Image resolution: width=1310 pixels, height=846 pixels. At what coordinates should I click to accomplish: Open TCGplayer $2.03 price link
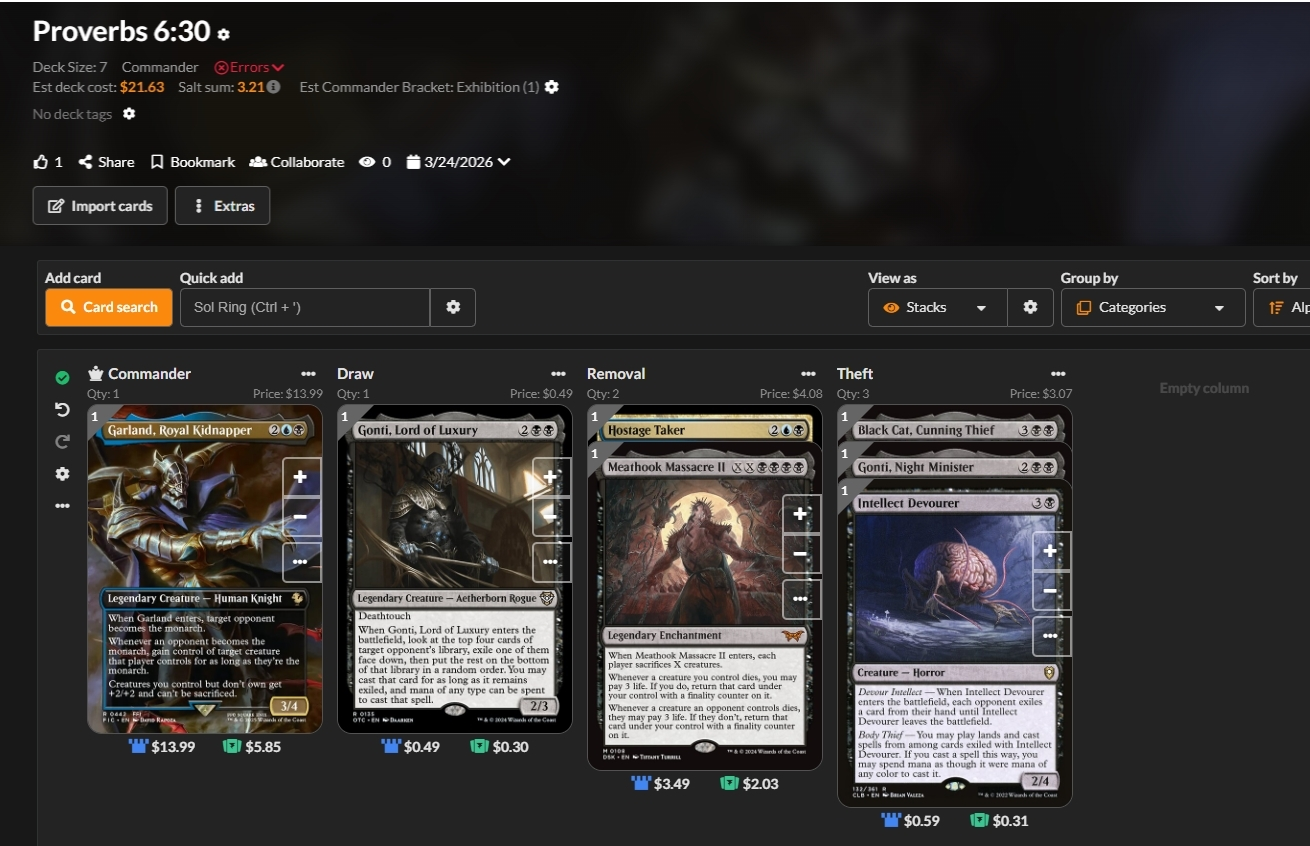point(750,783)
